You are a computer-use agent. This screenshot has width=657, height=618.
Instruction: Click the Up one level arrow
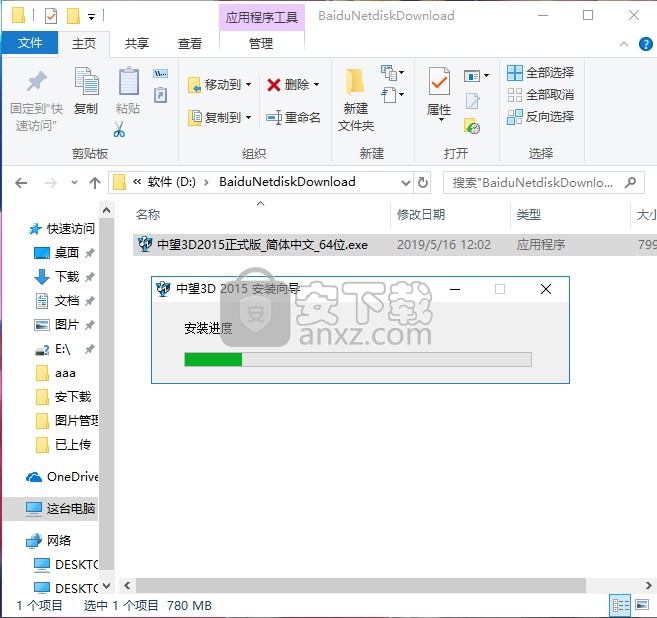coord(95,183)
